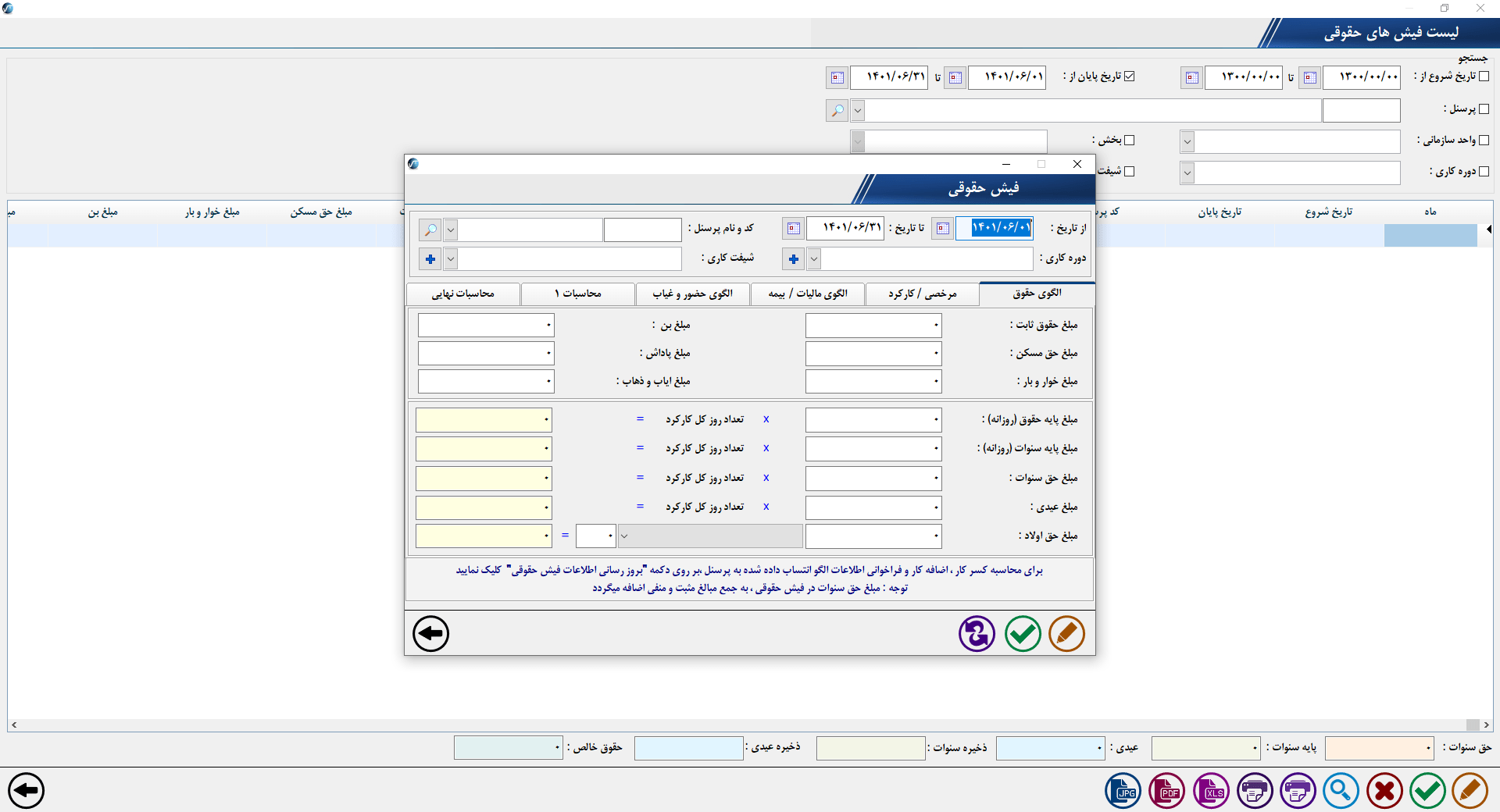
Task: Click the تاریخ شروع column header
Action: click(x=1328, y=212)
